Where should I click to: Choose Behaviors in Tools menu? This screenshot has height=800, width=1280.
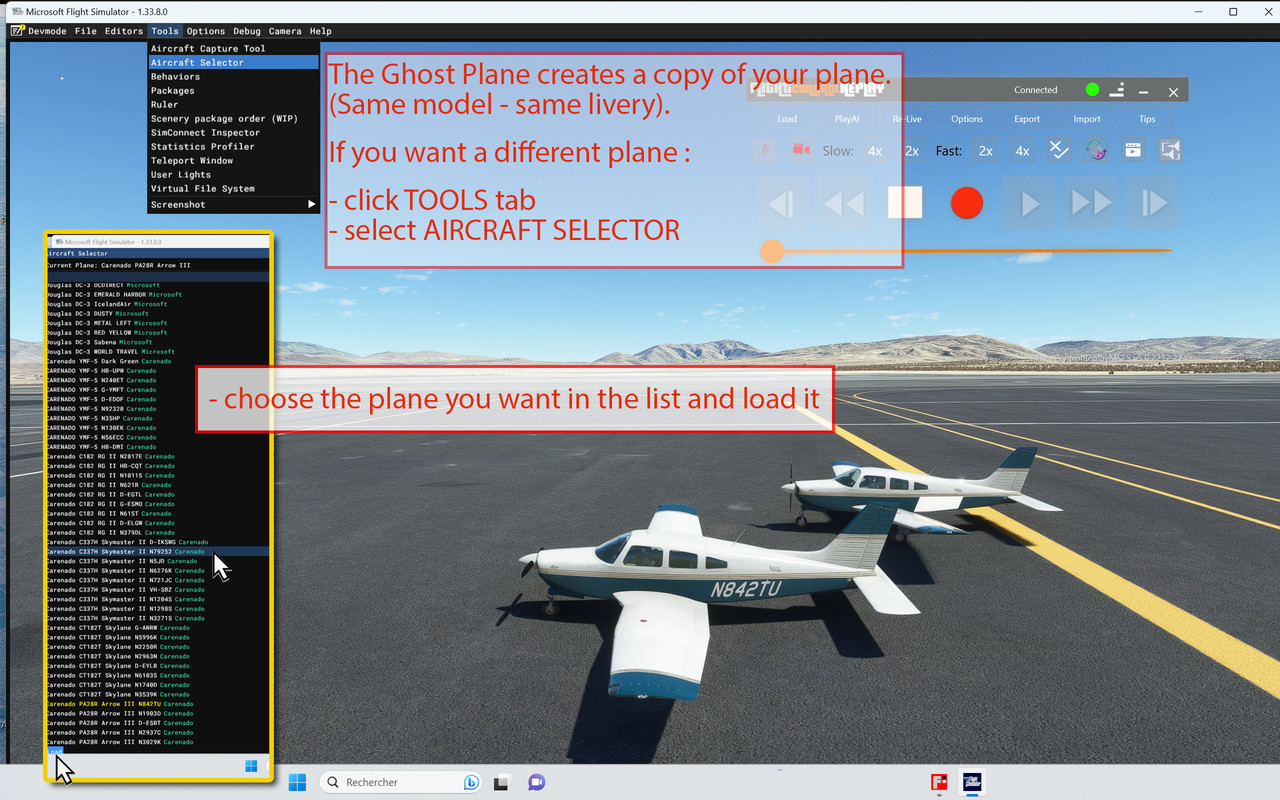(233, 76)
